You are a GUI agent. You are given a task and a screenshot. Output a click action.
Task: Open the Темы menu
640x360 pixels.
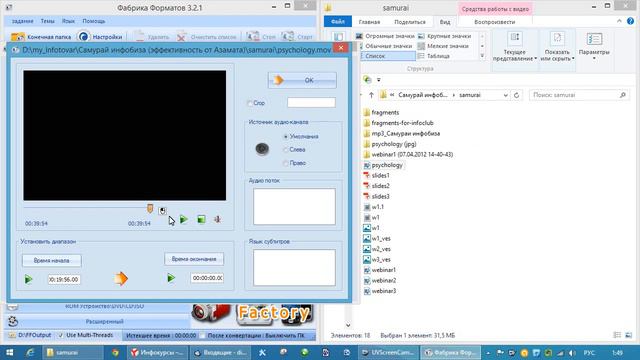[x=47, y=21]
